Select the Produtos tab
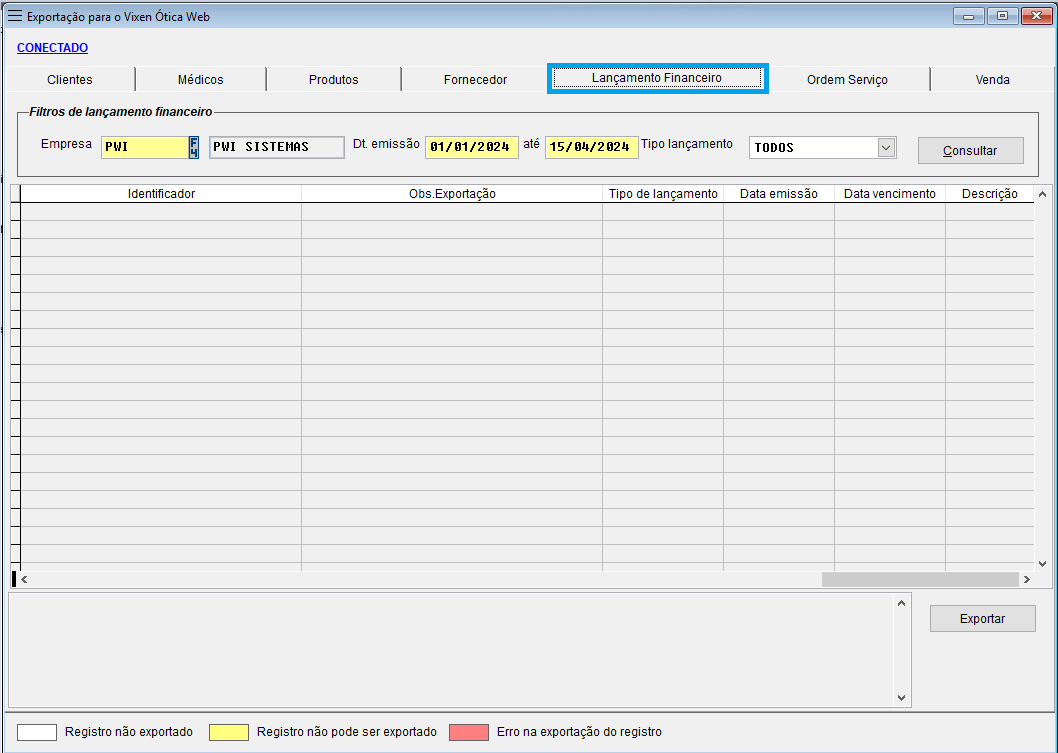 [333, 80]
